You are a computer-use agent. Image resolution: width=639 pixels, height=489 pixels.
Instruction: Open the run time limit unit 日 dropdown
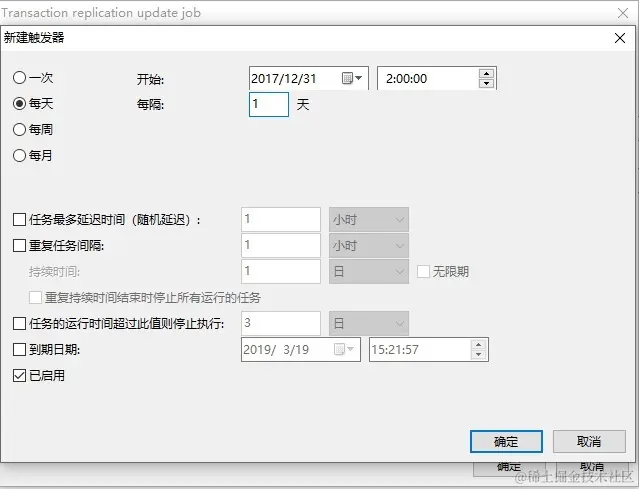pyautogui.click(x=369, y=324)
